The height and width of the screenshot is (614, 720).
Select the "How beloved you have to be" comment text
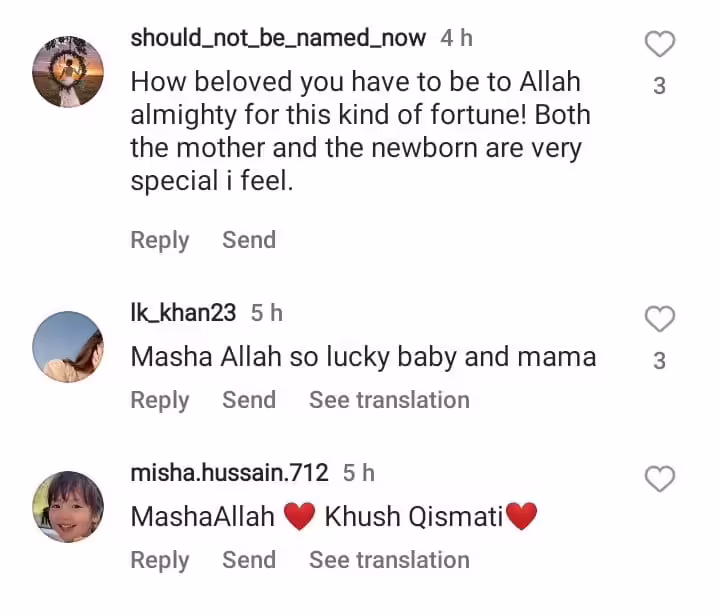click(x=360, y=132)
